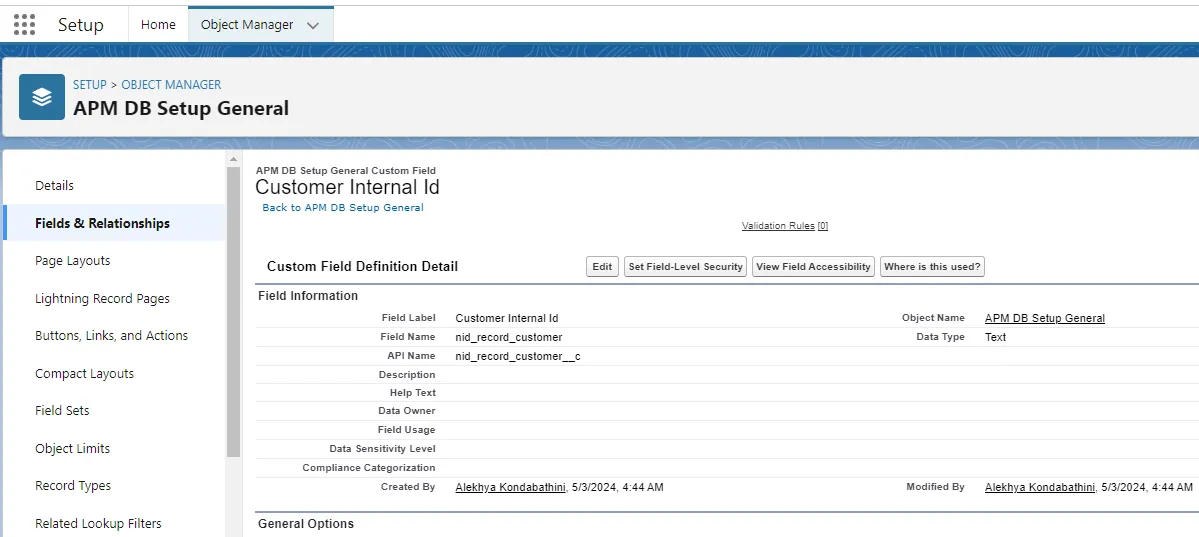Image resolution: width=1199 pixels, height=537 pixels.
Task: Select Fields & Relationships in sidebar
Action: (x=102, y=223)
